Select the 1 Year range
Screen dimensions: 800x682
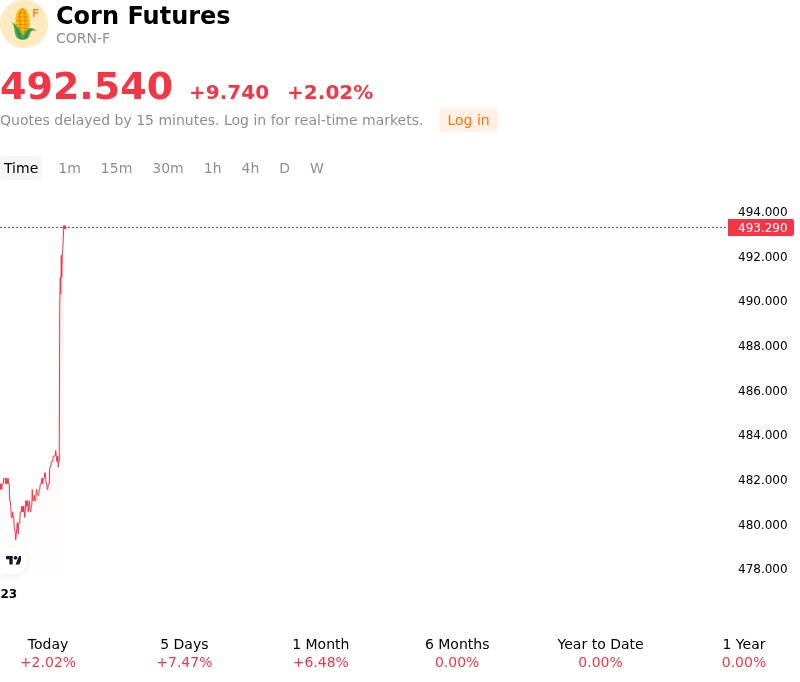coord(744,653)
